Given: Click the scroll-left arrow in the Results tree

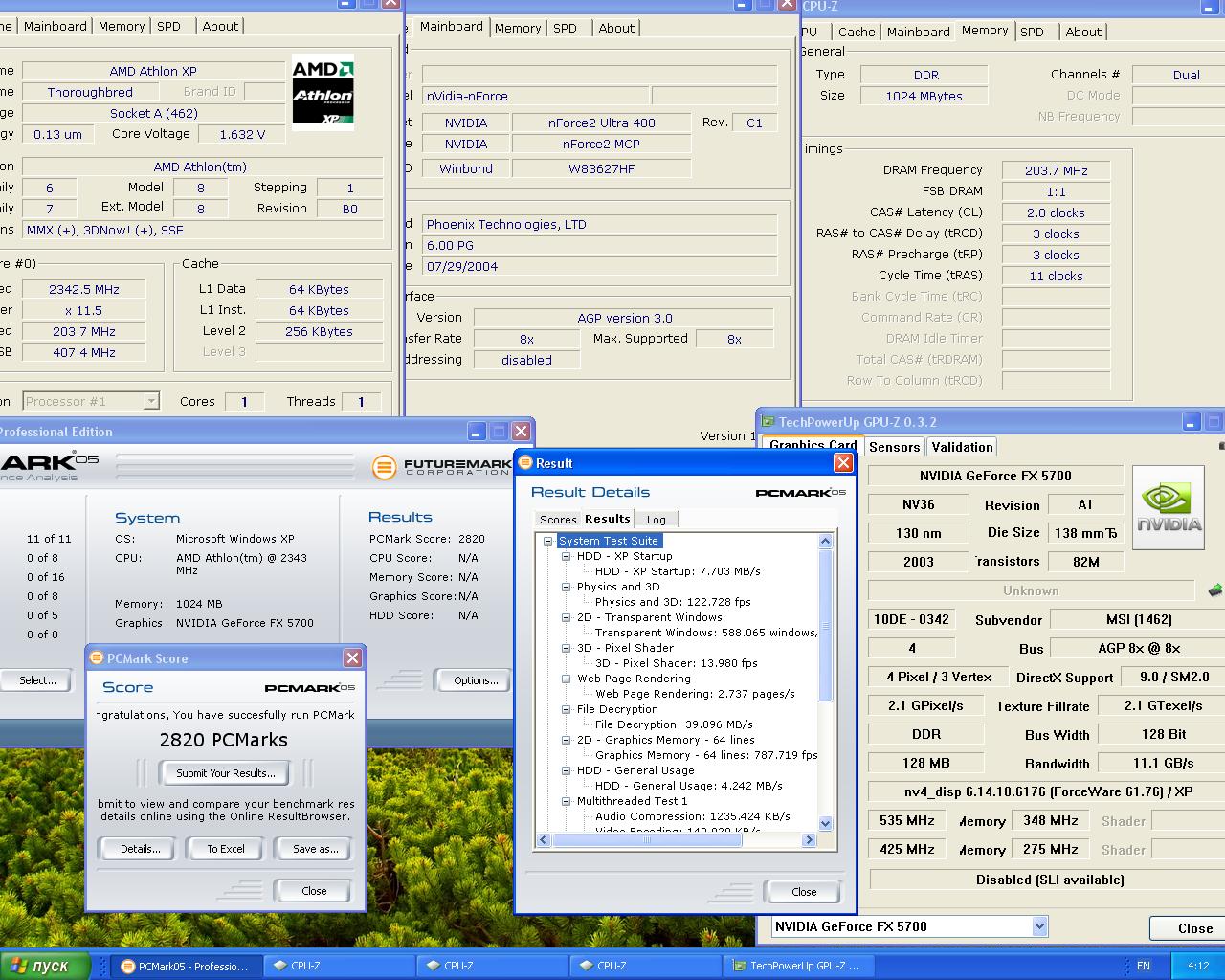Looking at the screenshot, I should pyautogui.click(x=545, y=839).
